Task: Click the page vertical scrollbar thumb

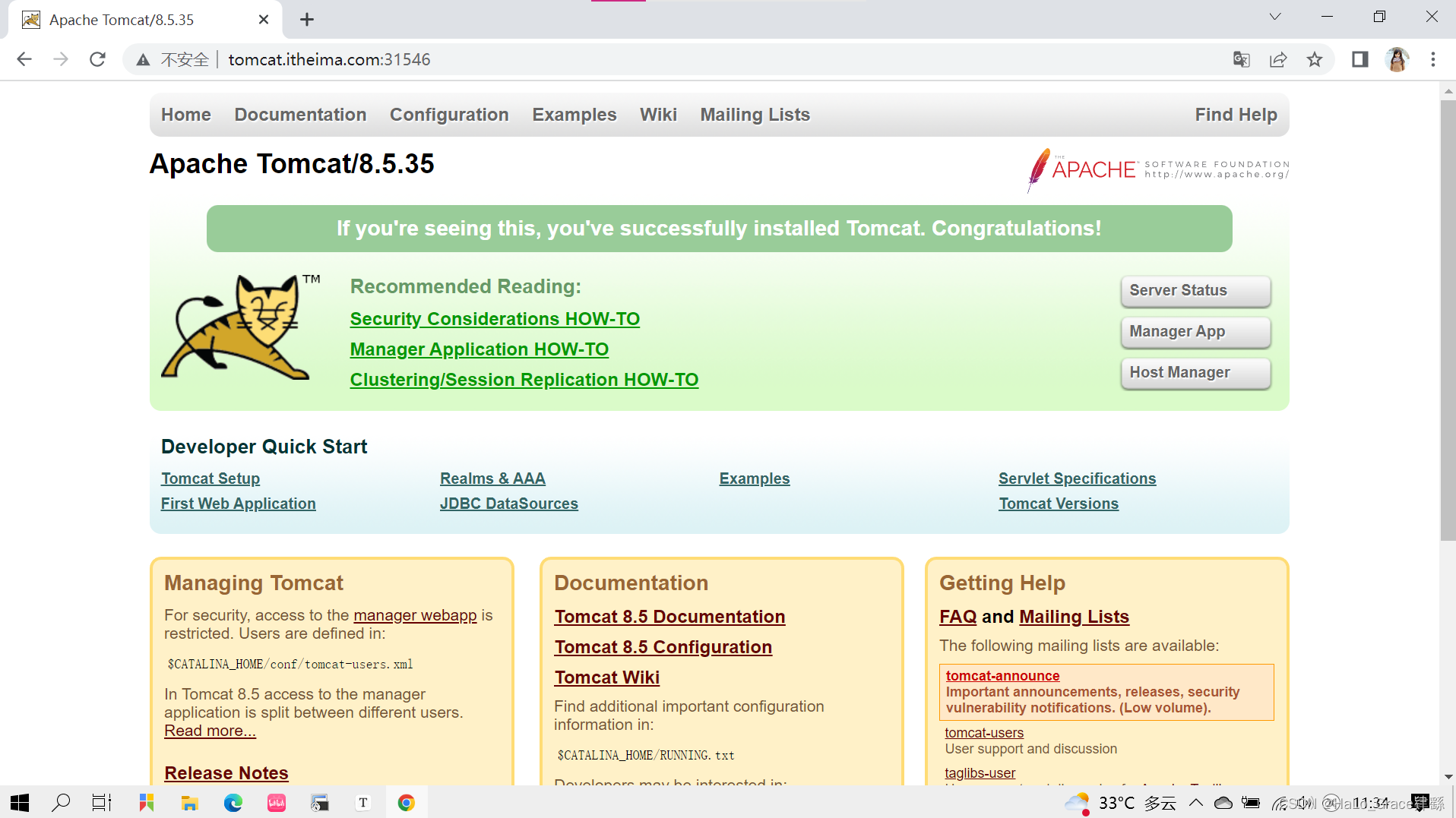Action: pyautogui.click(x=1448, y=319)
